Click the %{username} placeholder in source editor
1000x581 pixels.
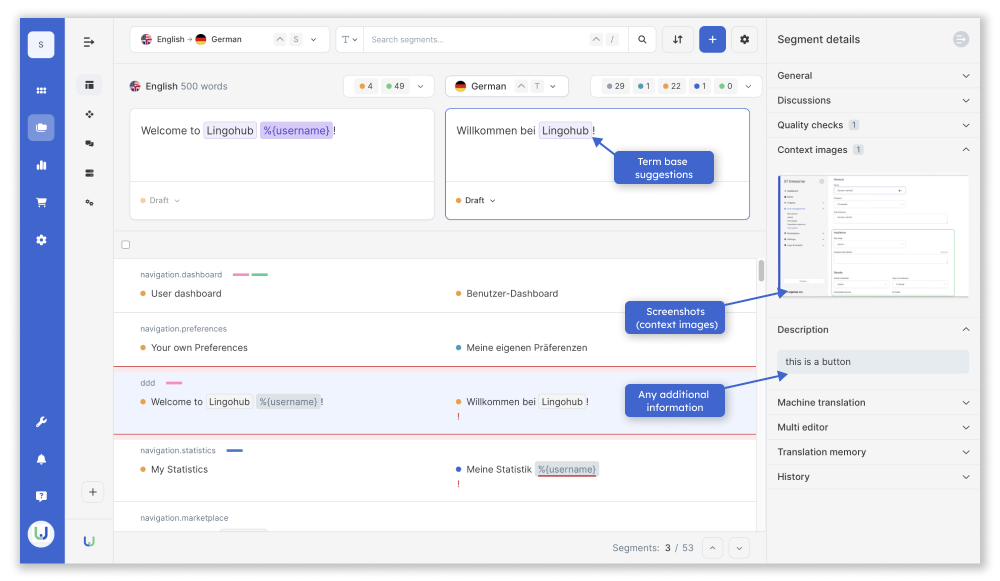pyautogui.click(x=296, y=131)
